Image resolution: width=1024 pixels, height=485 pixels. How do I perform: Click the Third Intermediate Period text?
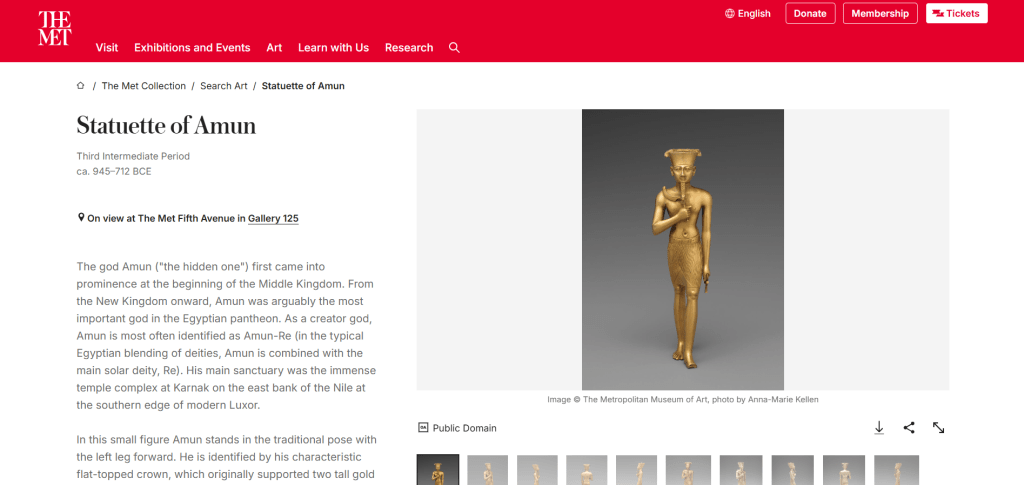coord(133,156)
